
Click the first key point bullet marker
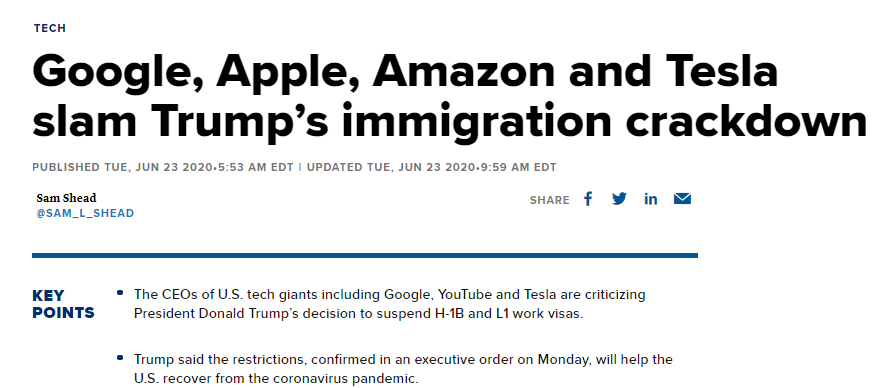(x=120, y=292)
